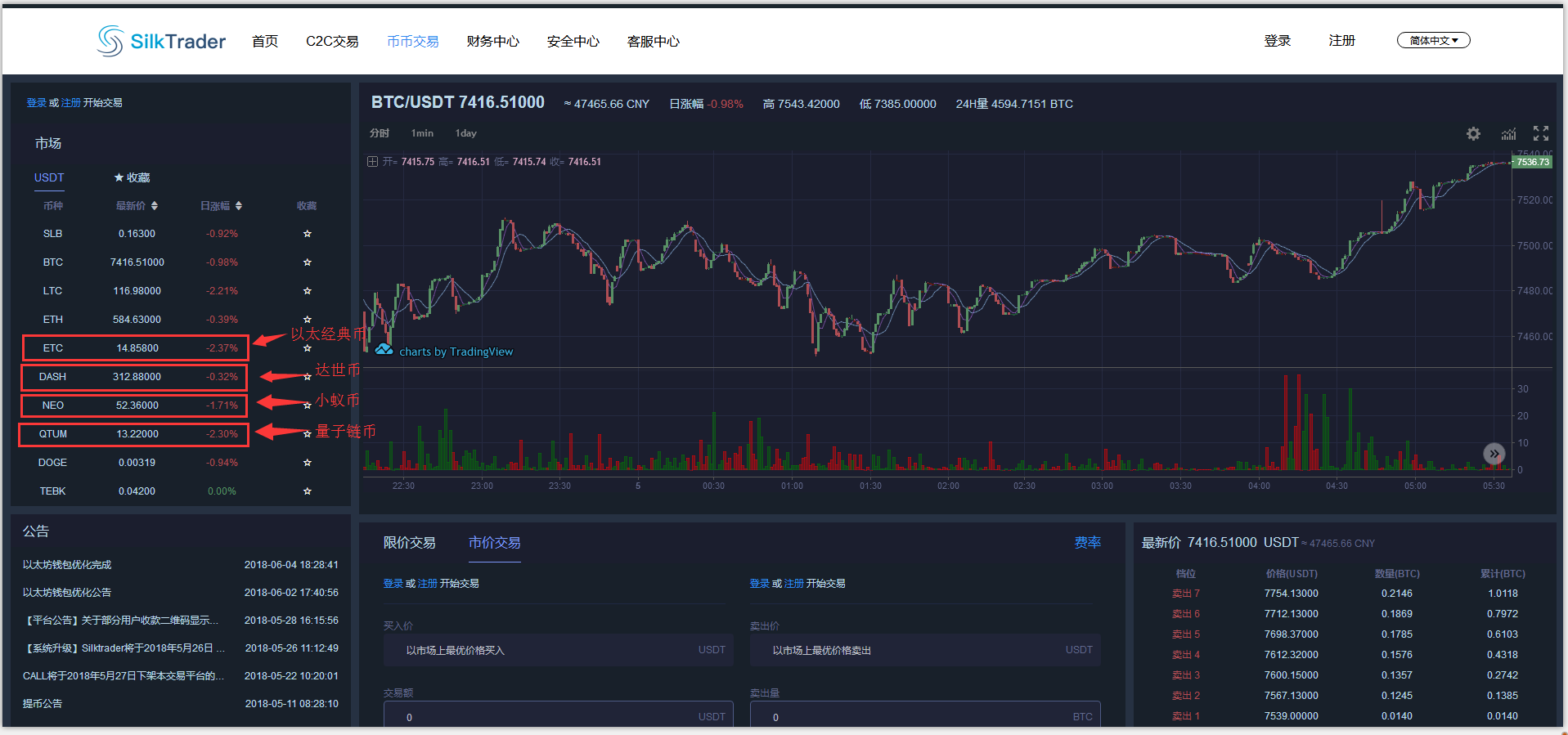The width and height of the screenshot is (1568, 735).
Task: Switch chart to 分时 view
Action: click(380, 133)
